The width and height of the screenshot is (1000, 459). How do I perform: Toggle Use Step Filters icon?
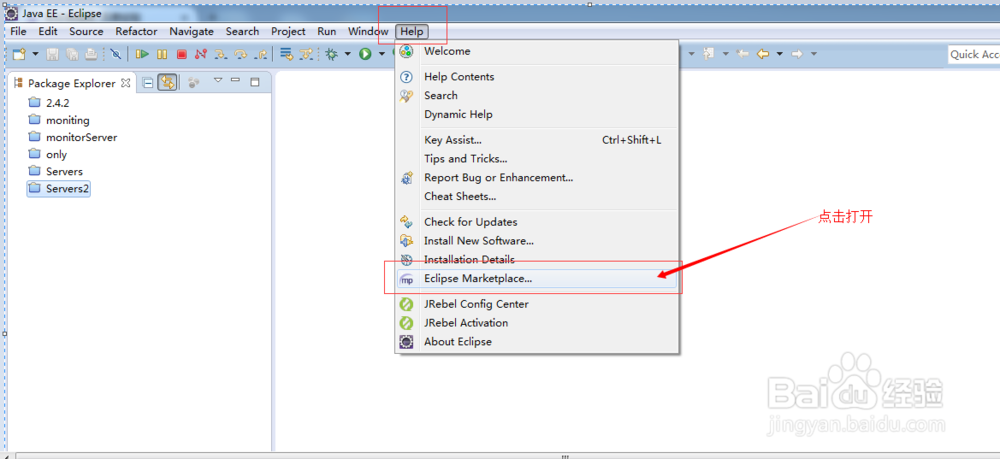[x=307, y=54]
